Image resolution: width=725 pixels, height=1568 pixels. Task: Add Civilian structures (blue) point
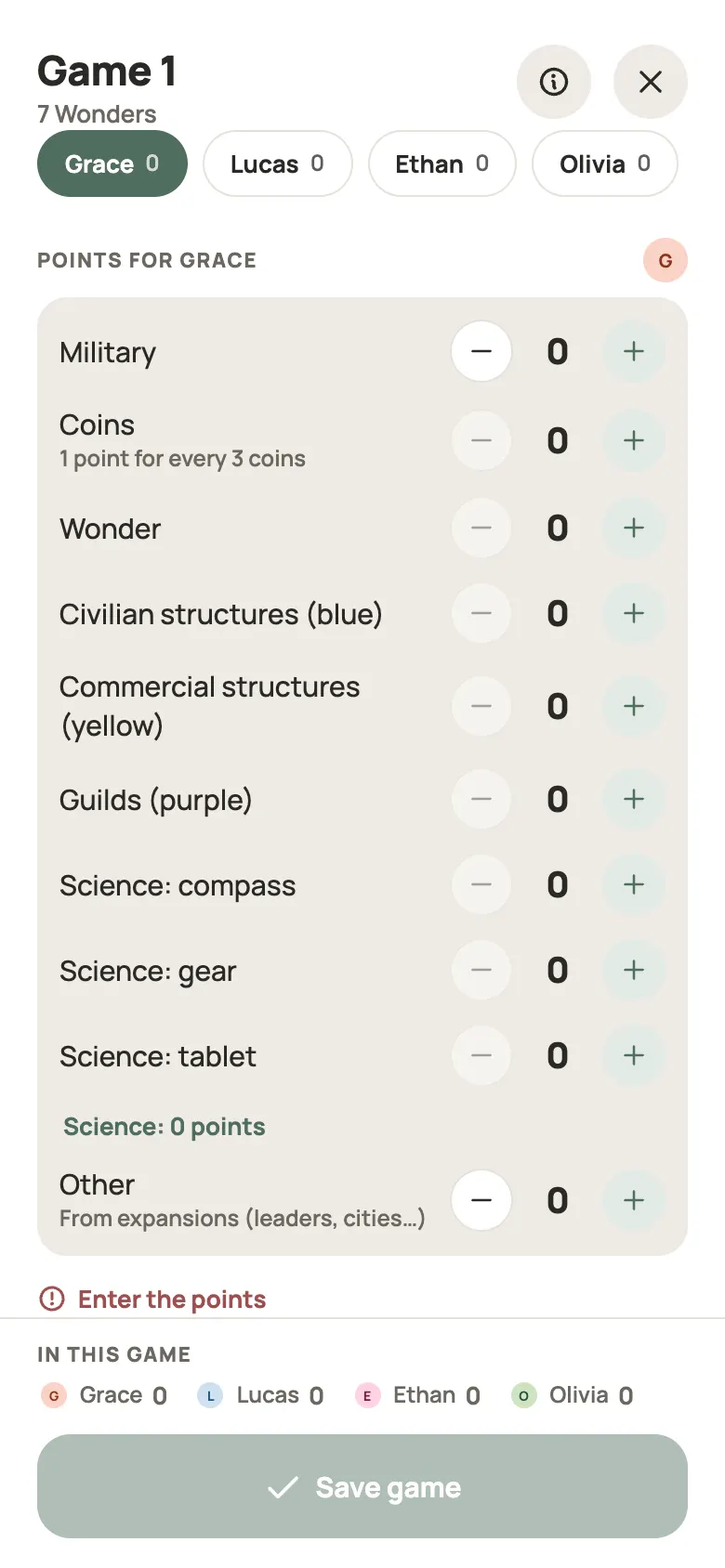[x=634, y=613]
